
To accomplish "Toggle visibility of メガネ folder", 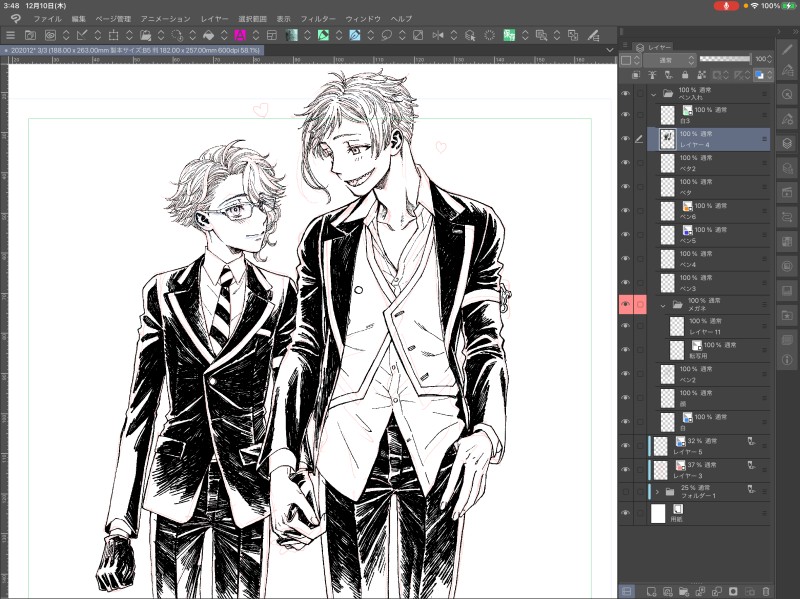I will coord(626,304).
